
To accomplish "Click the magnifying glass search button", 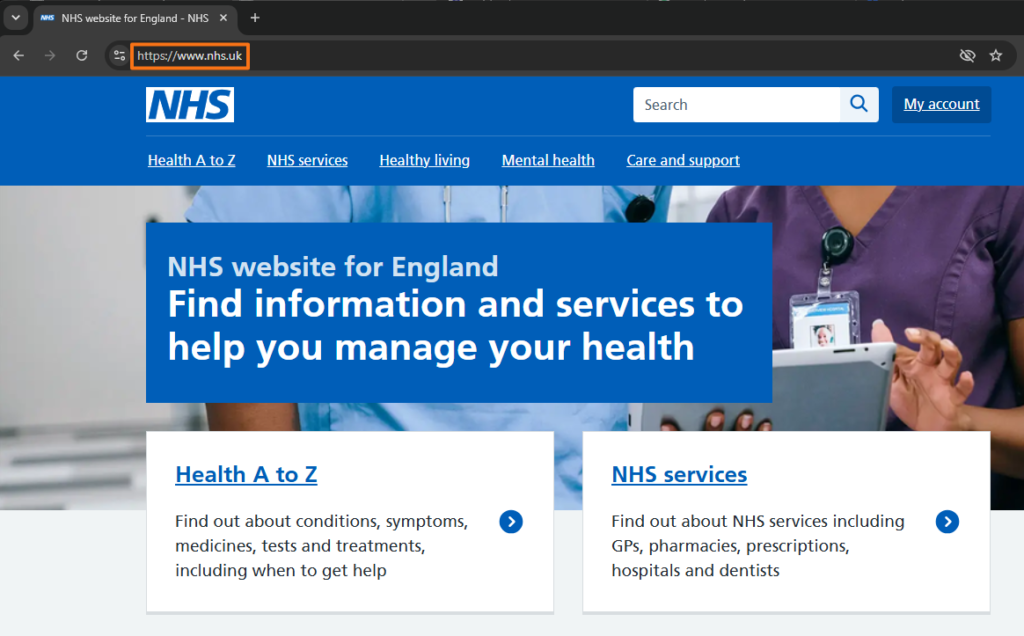I will [859, 104].
